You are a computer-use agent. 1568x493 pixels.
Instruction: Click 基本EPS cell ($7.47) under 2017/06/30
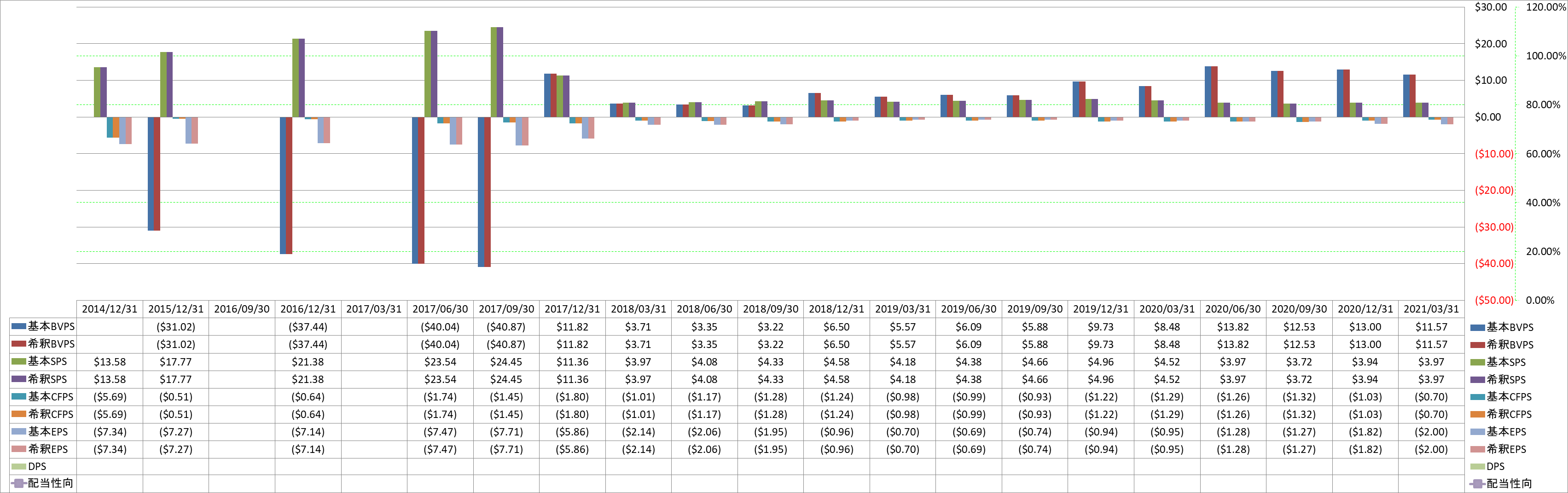(440, 431)
